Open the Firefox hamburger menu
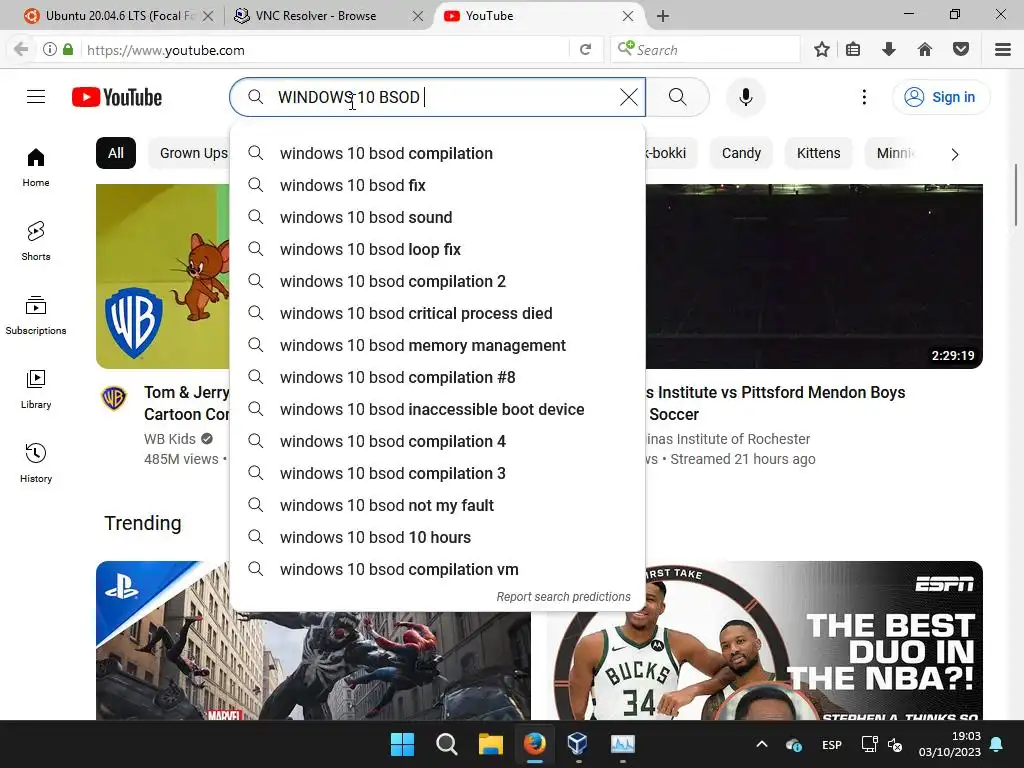1024x768 pixels. click(1003, 50)
